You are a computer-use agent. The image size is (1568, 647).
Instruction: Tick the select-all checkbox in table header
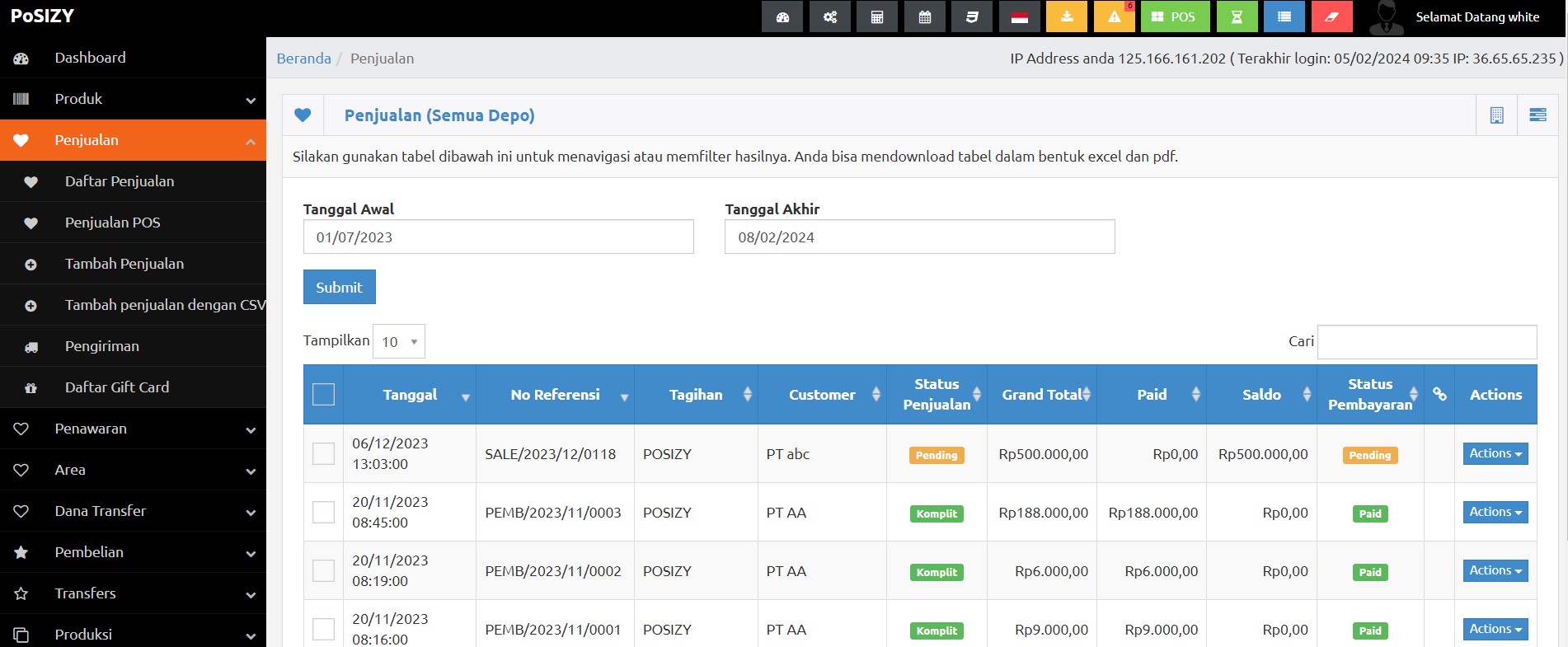coord(324,395)
